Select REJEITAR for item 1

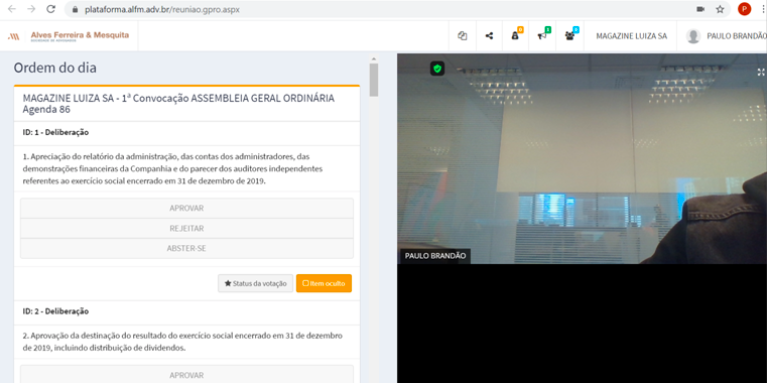pyautogui.click(x=186, y=228)
